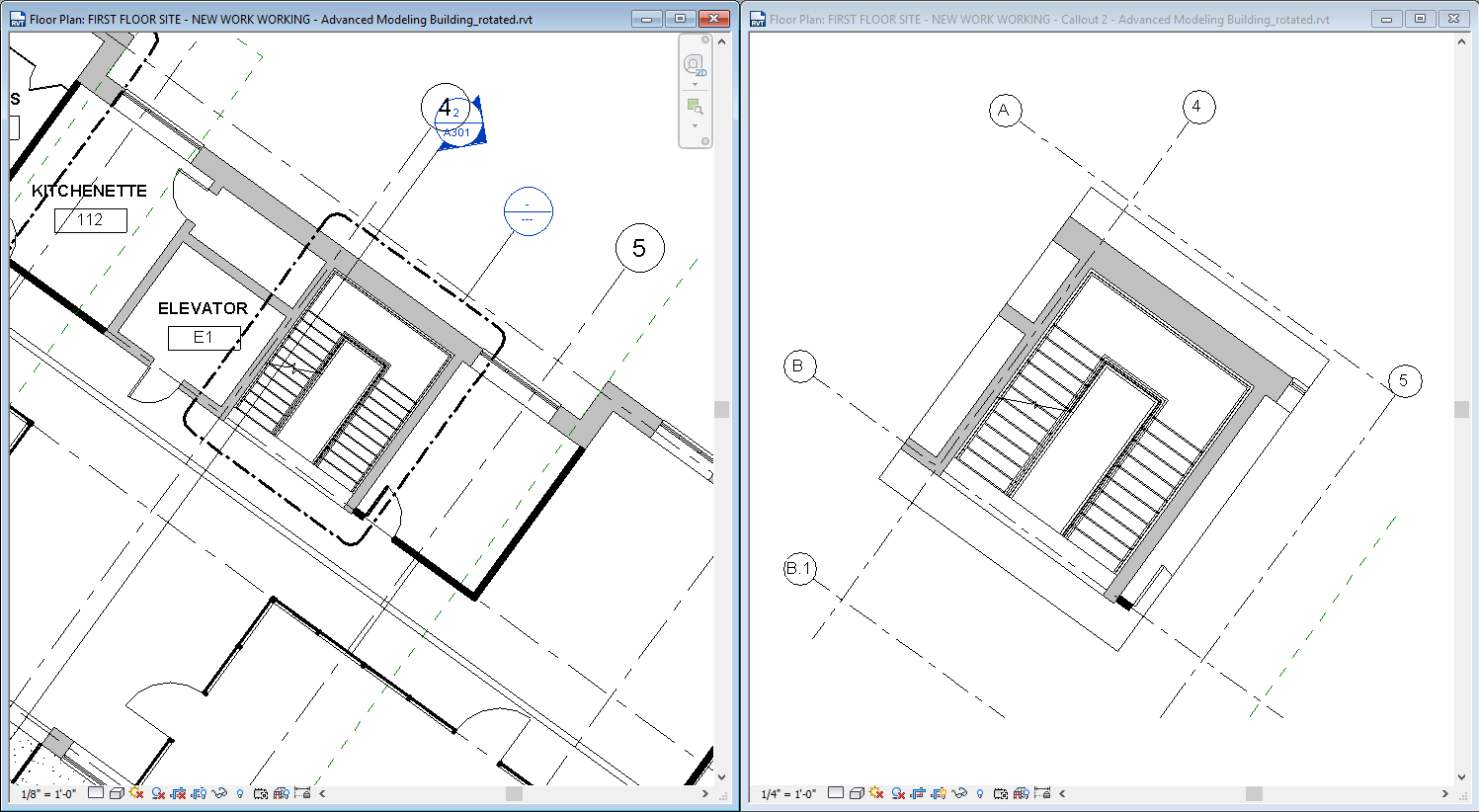Open Temporary Hide/Isolate glasses in left window

tap(219, 793)
